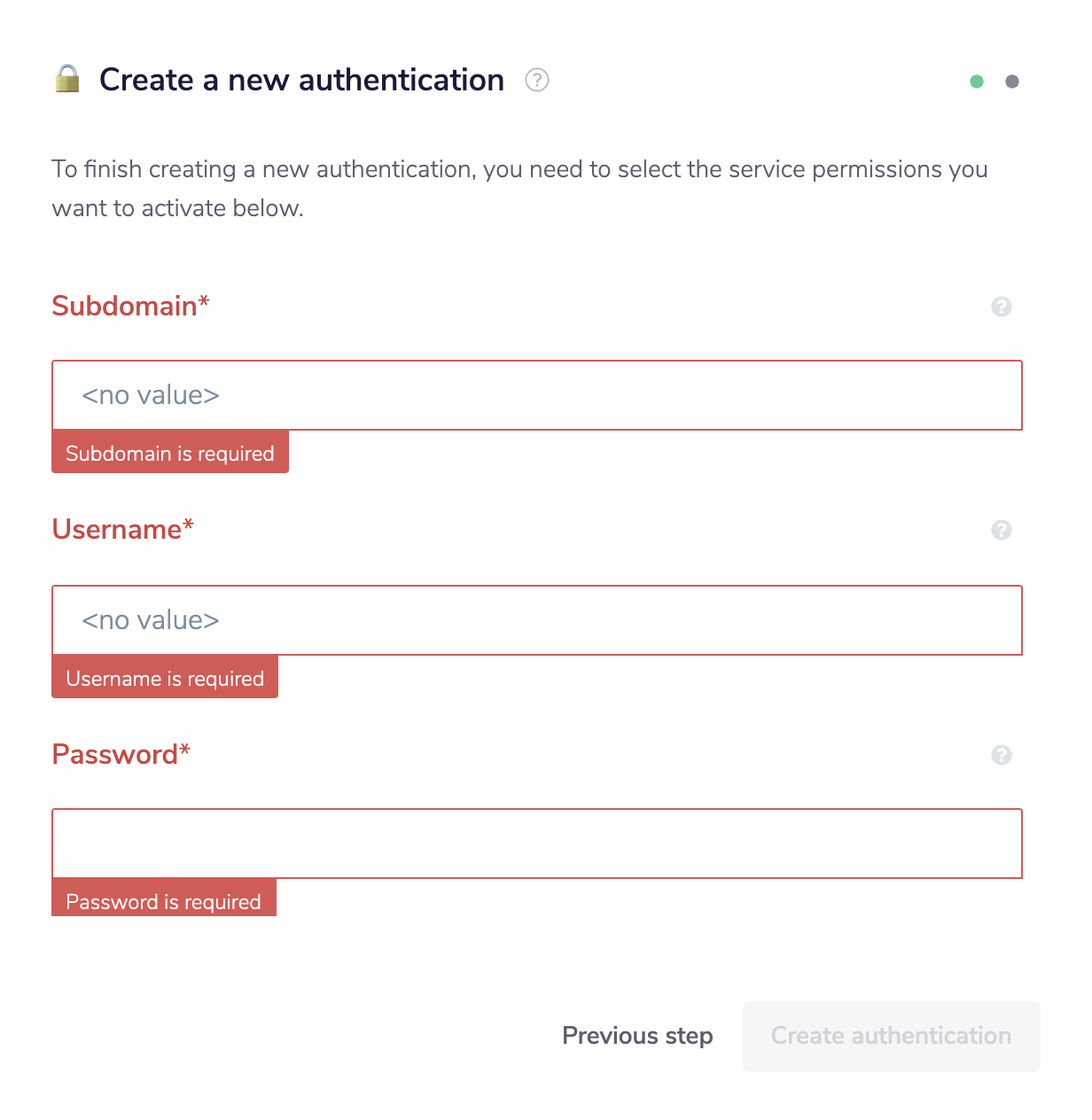1092x1120 pixels.
Task: Click the "Create a new authentication" heading
Action: [x=301, y=80]
